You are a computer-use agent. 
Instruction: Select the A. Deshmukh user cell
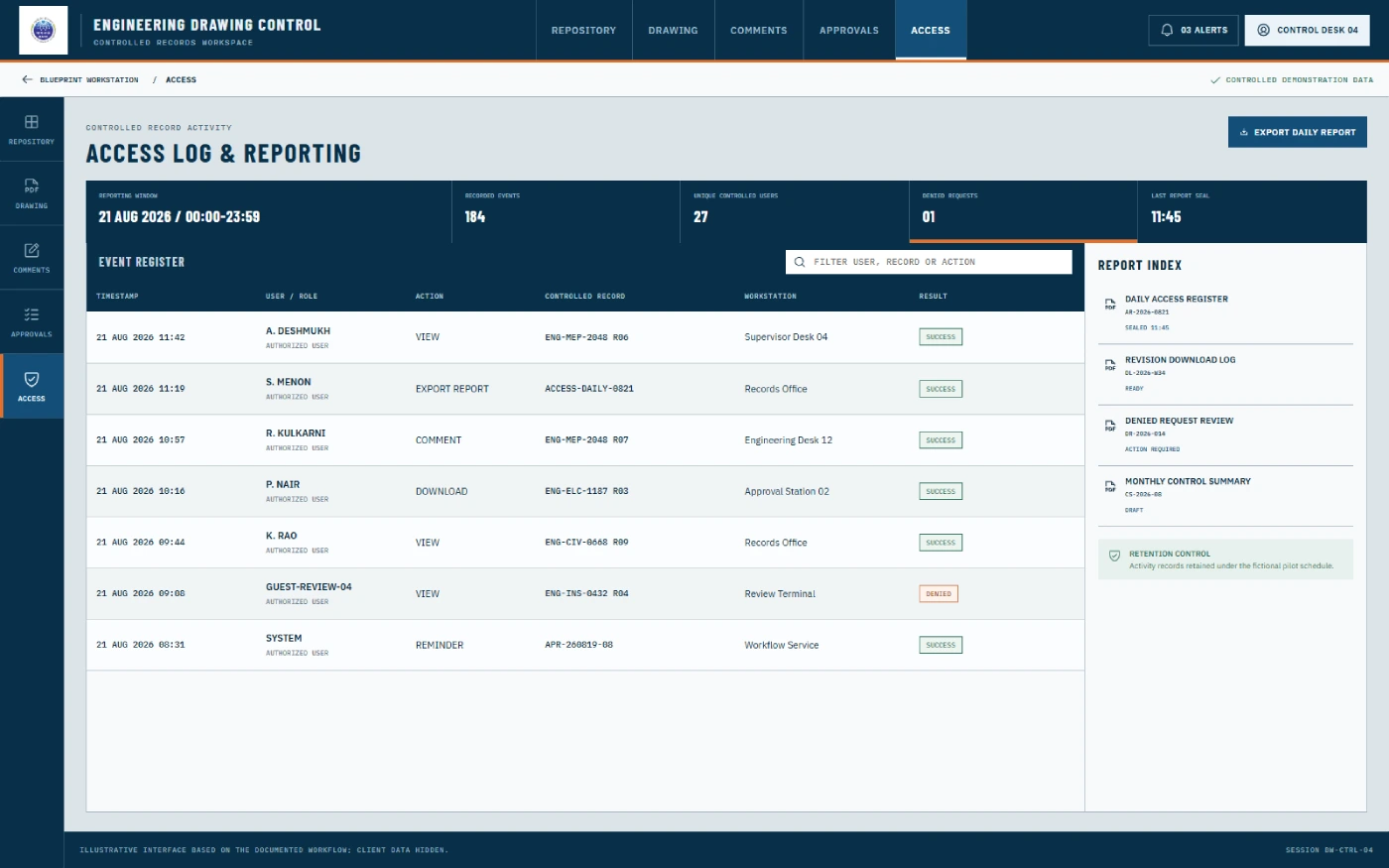click(298, 337)
